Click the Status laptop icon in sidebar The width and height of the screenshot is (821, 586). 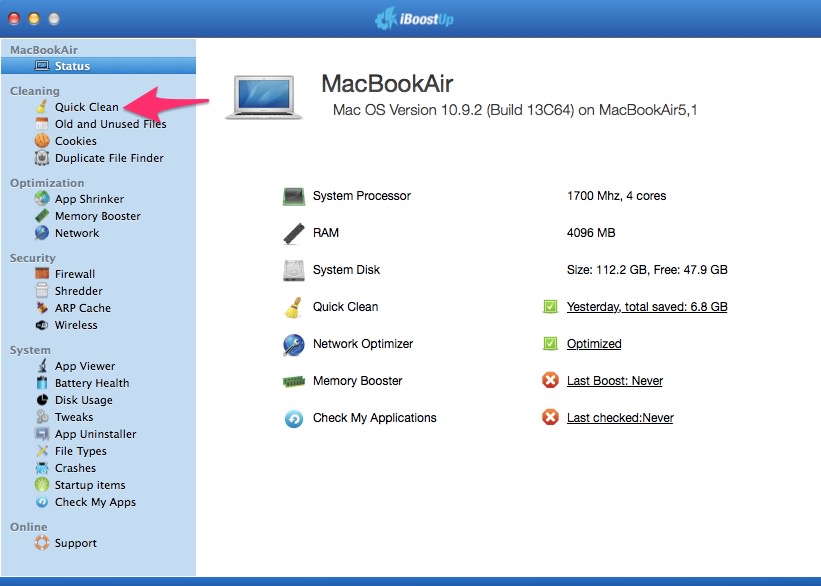pos(42,66)
